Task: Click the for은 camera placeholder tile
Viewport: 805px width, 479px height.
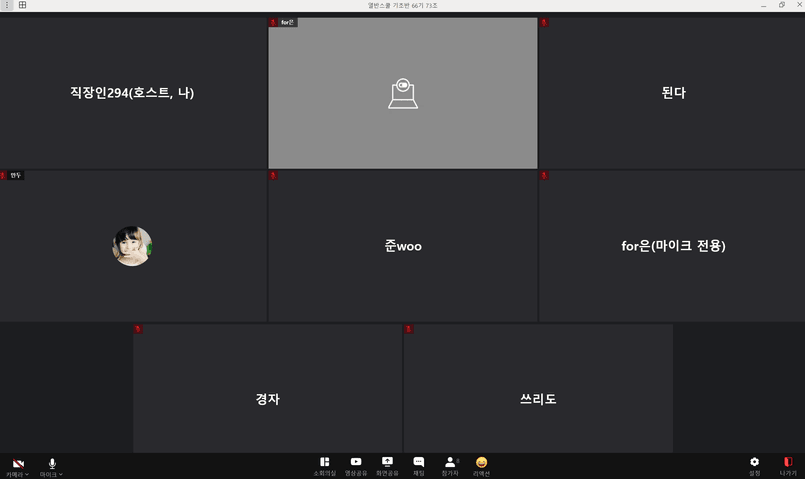Action: (x=403, y=93)
